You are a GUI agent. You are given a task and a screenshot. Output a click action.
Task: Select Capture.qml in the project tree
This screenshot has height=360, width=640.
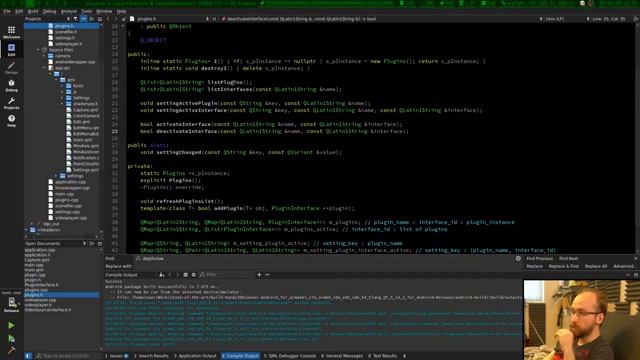(x=85, y=110)
